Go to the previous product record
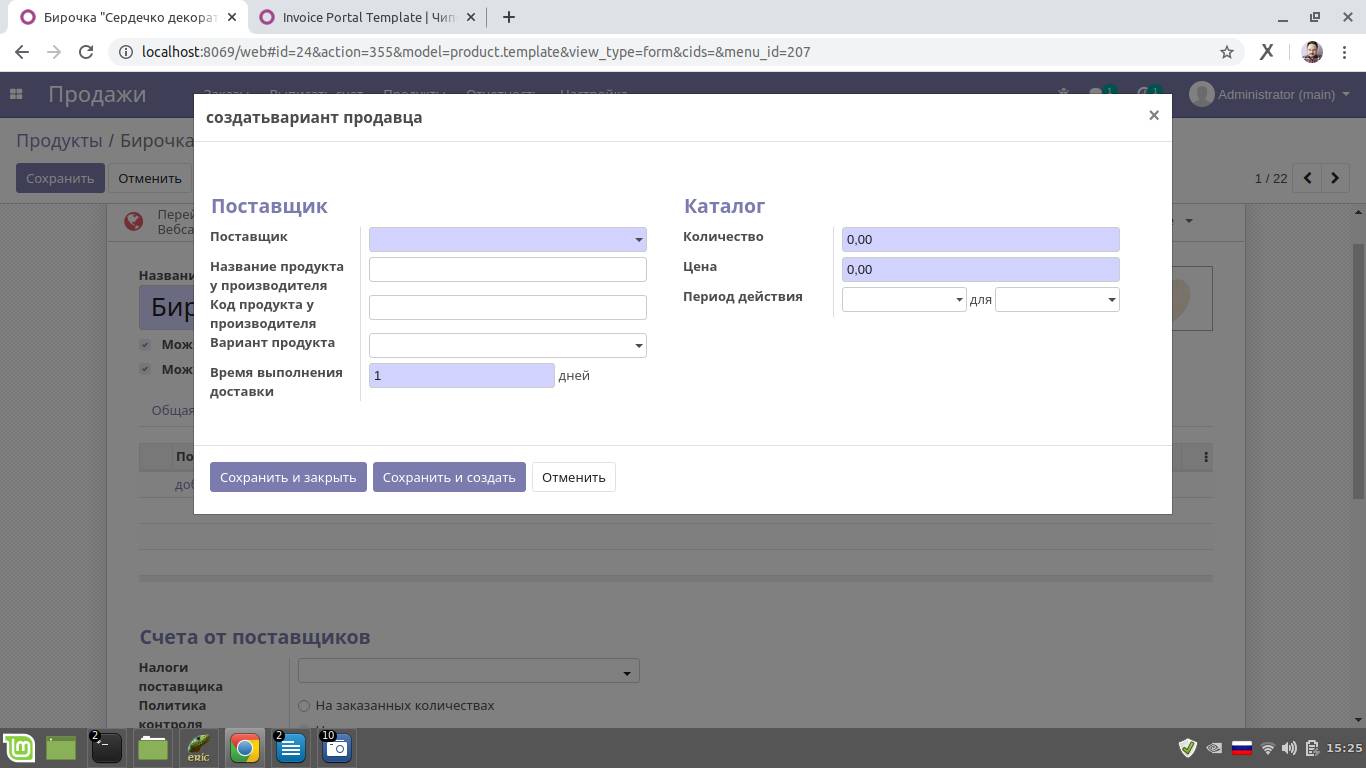 1307,178
